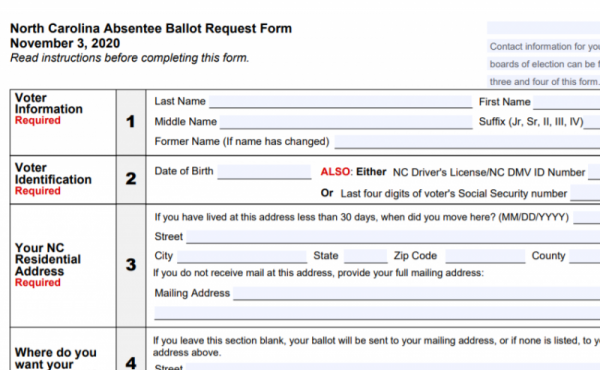600x370 pixels.
Task: Click the form title North Carolina Absentee Ballot
Action: pos(151,28)
